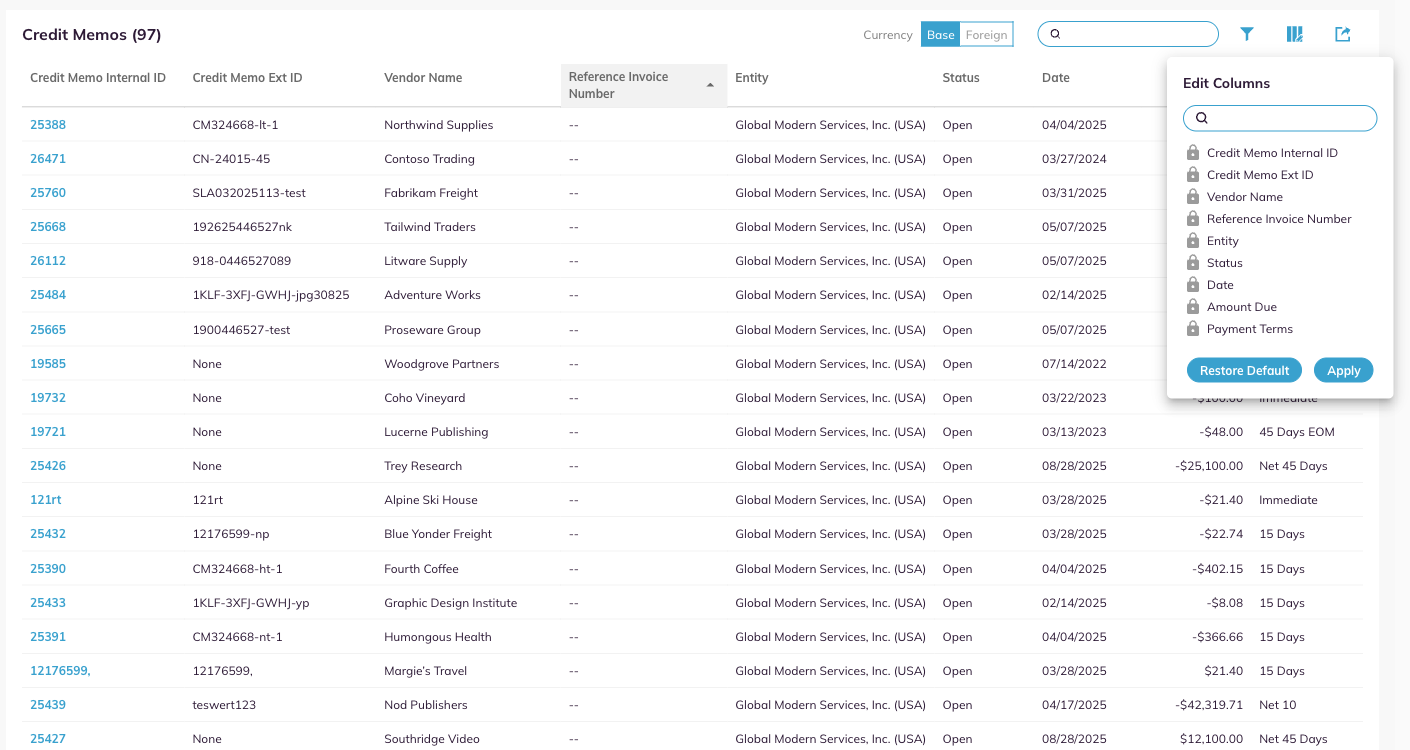Click sort arrow on Reference Invoice Number
This screenshot has width=1410, height=750.
click(710, 85)
